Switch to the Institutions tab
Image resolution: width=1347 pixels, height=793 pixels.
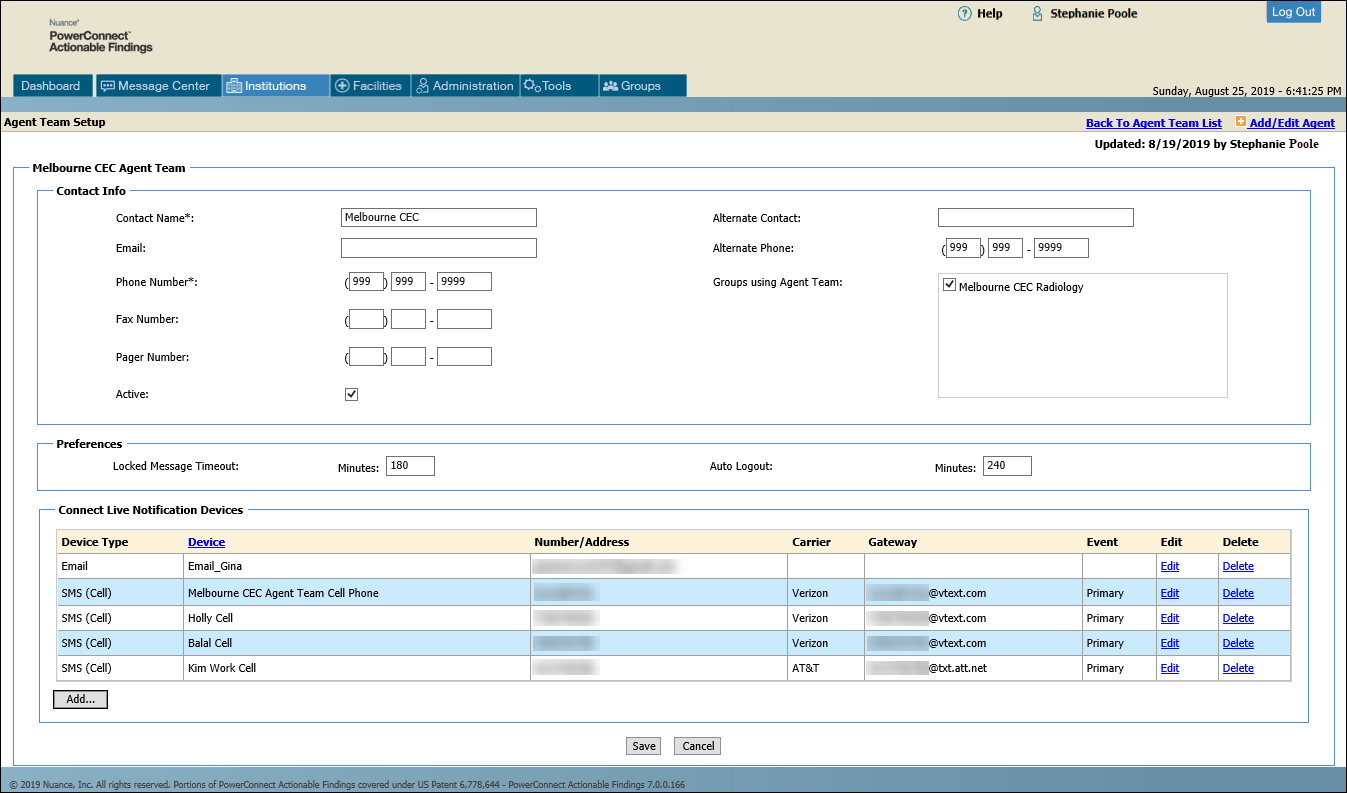click(x=276, y=86)
